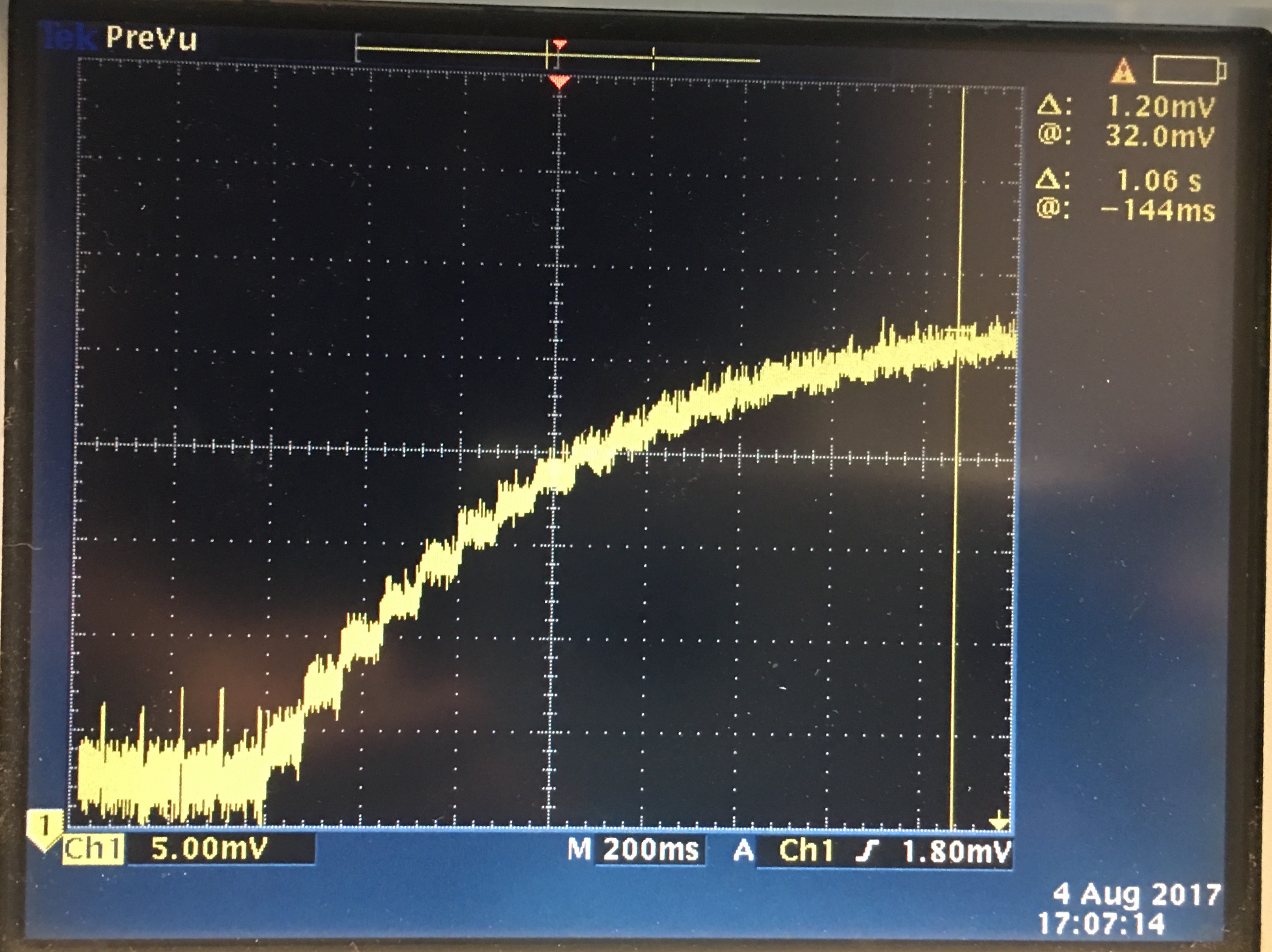Click the 1.80mV trigger level value
This screenshot has height=952, width=1272.
pos(956,851)
